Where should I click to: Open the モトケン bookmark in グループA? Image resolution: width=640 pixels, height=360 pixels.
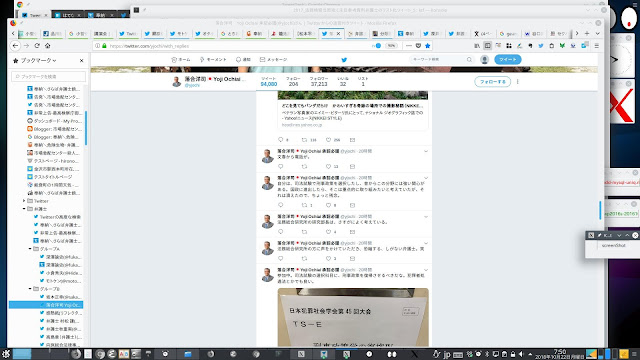(60, 281)
